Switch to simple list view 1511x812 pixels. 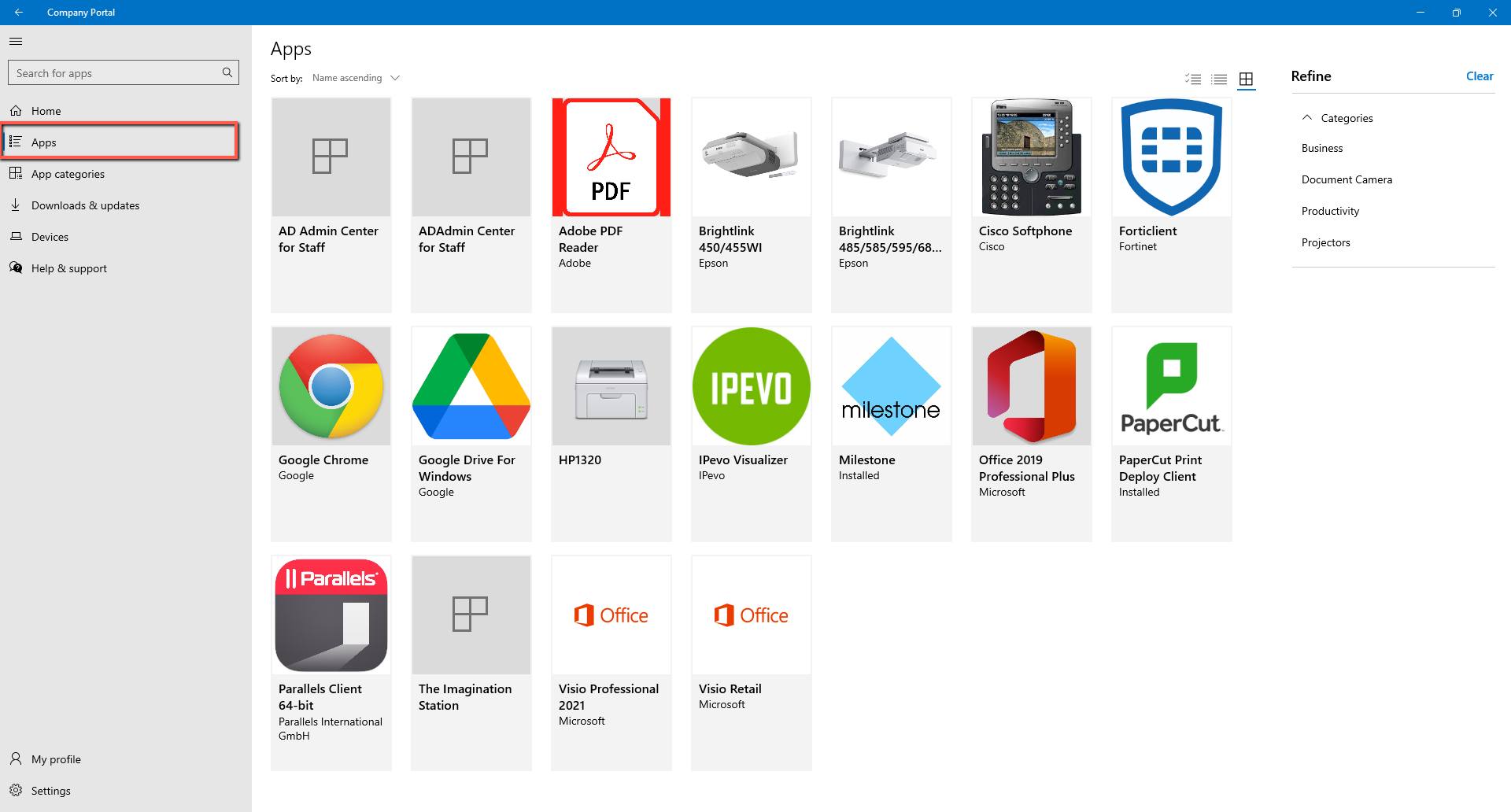[x=1219, y=79]
